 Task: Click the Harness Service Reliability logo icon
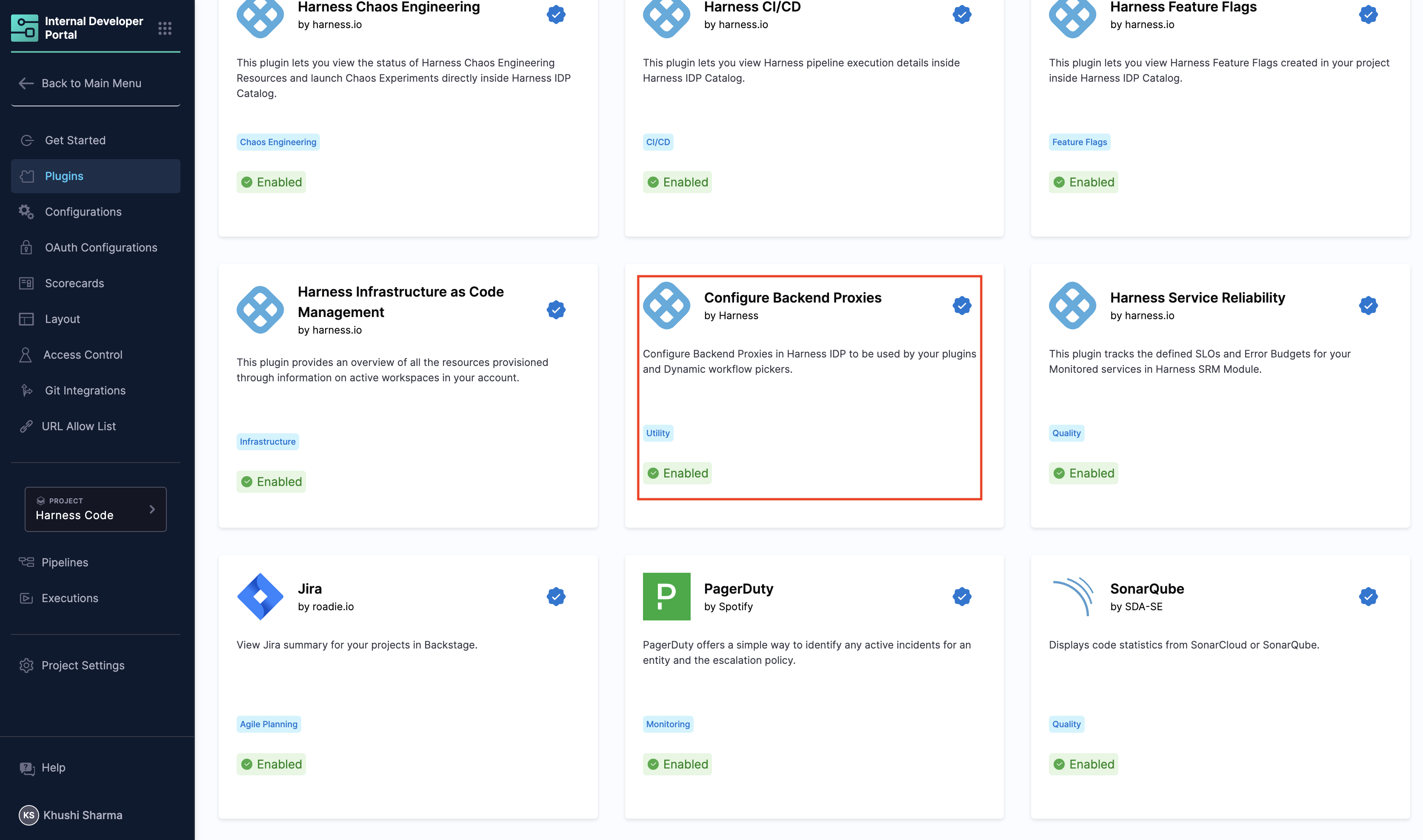pyautogui.click(x=1072, y=305)
